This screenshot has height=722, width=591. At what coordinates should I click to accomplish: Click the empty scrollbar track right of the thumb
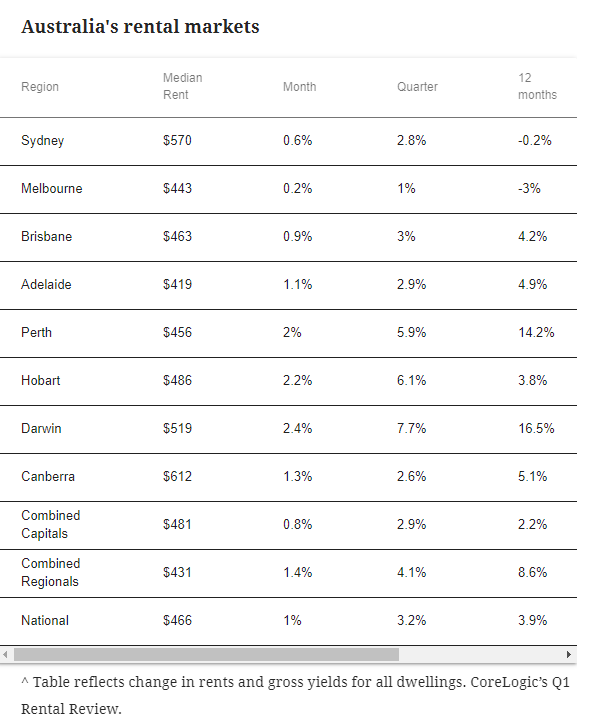click(481, 654)
